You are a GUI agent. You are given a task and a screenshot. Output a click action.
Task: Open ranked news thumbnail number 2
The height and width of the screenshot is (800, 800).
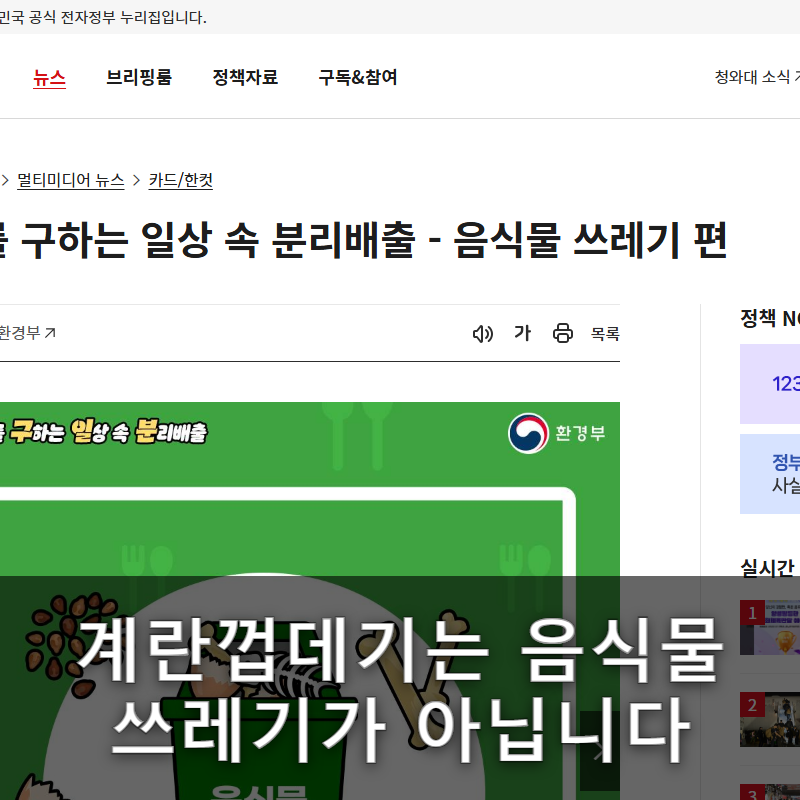[770, 719]
